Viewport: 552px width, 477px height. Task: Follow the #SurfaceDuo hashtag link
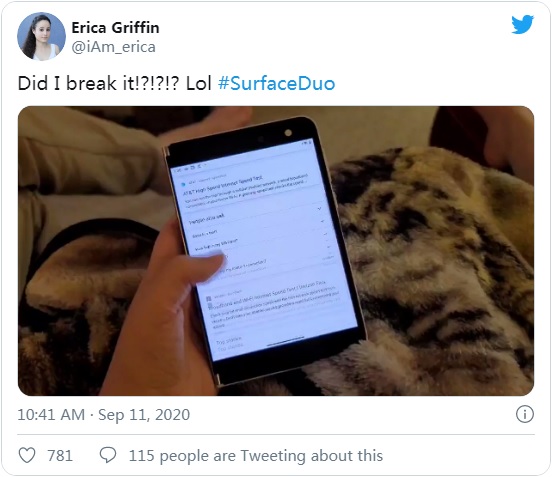point(276,84)
